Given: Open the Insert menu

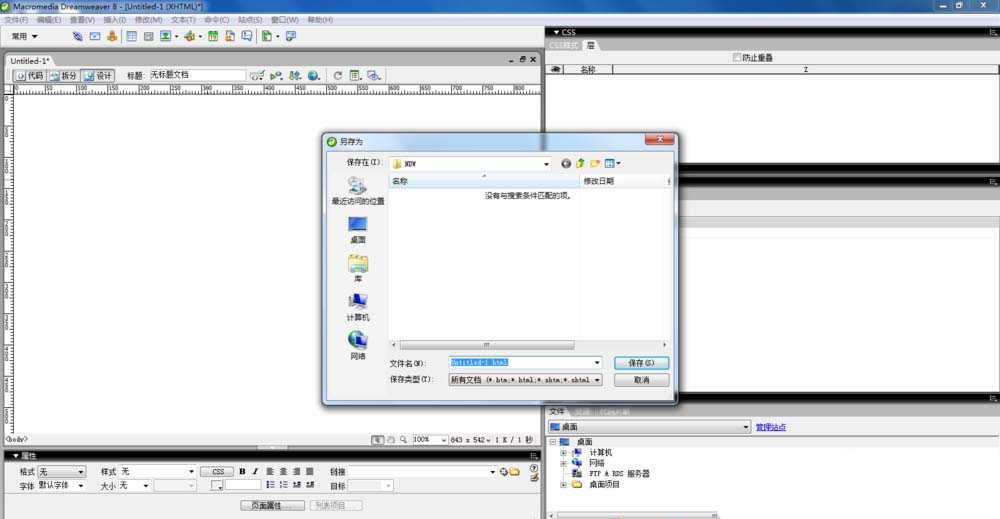Looking at the screenshot, I should point(115,20).
